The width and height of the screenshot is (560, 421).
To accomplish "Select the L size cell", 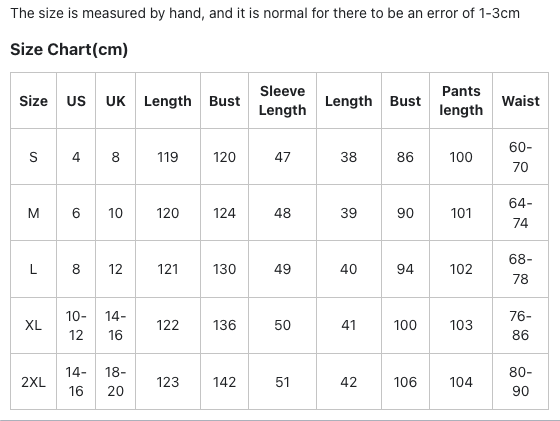I will click(x=33, y=269).
